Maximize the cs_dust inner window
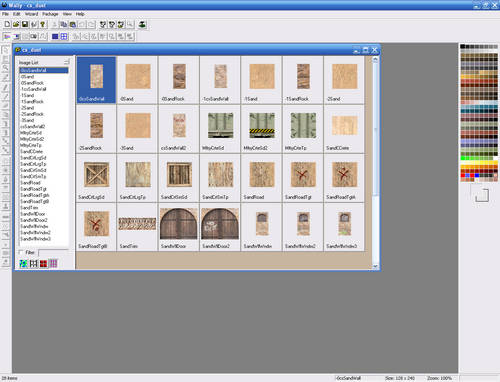 pos(365,50)
